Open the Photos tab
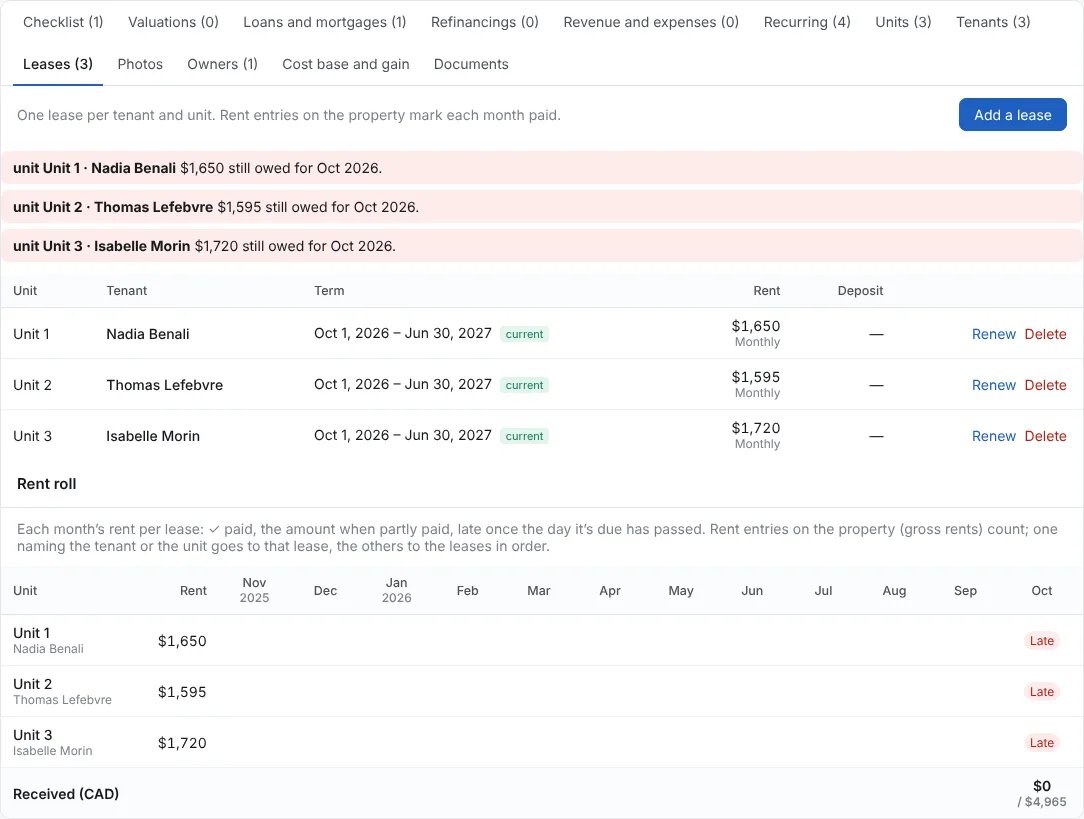The image size is (1084, 819). 140,64
